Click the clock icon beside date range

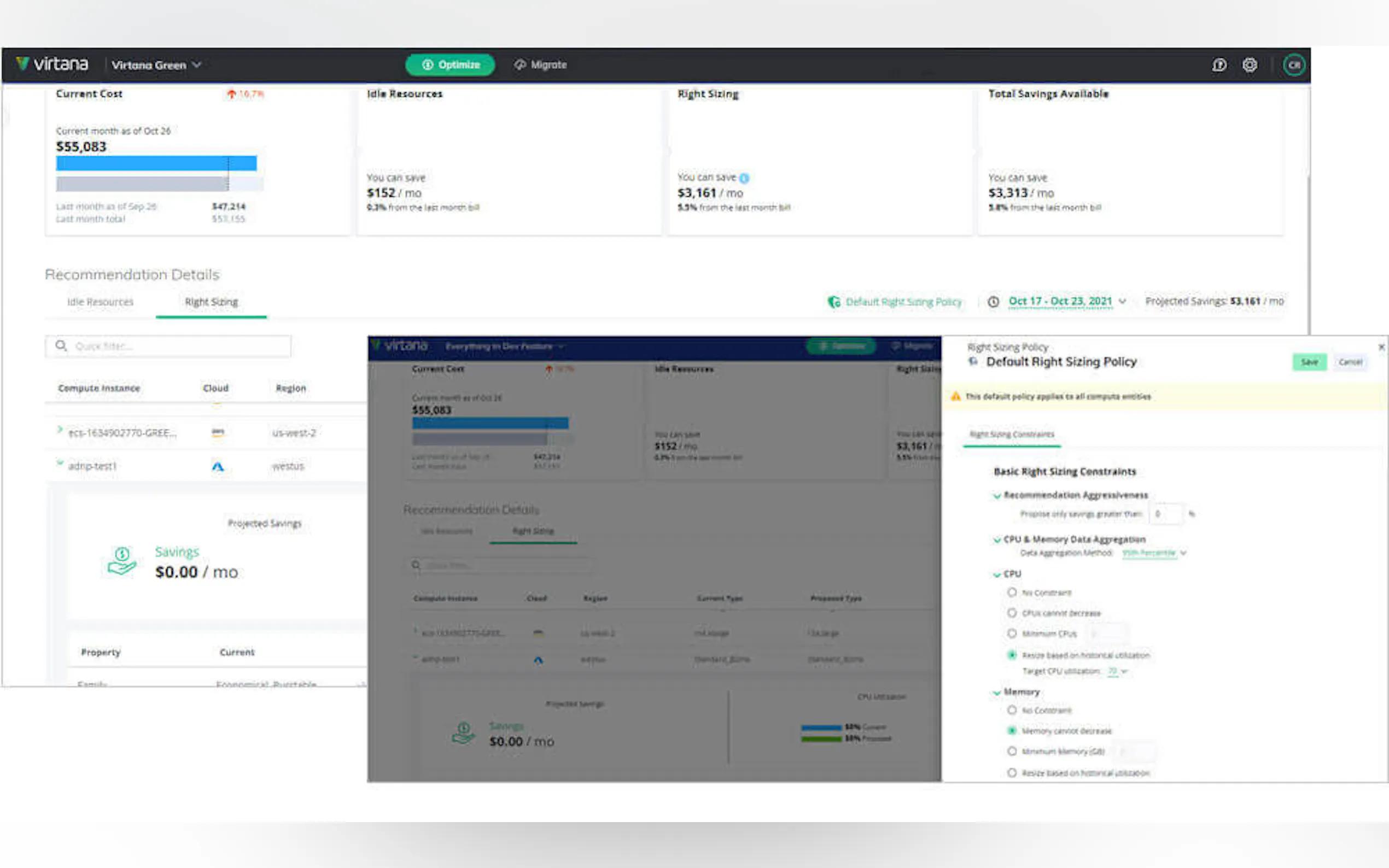pos(993,302)
